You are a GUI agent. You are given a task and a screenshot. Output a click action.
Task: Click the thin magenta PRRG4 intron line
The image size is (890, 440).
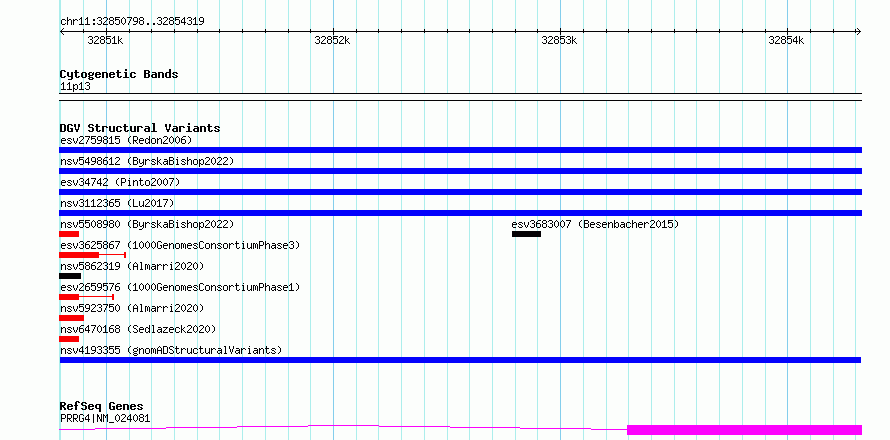343,426
